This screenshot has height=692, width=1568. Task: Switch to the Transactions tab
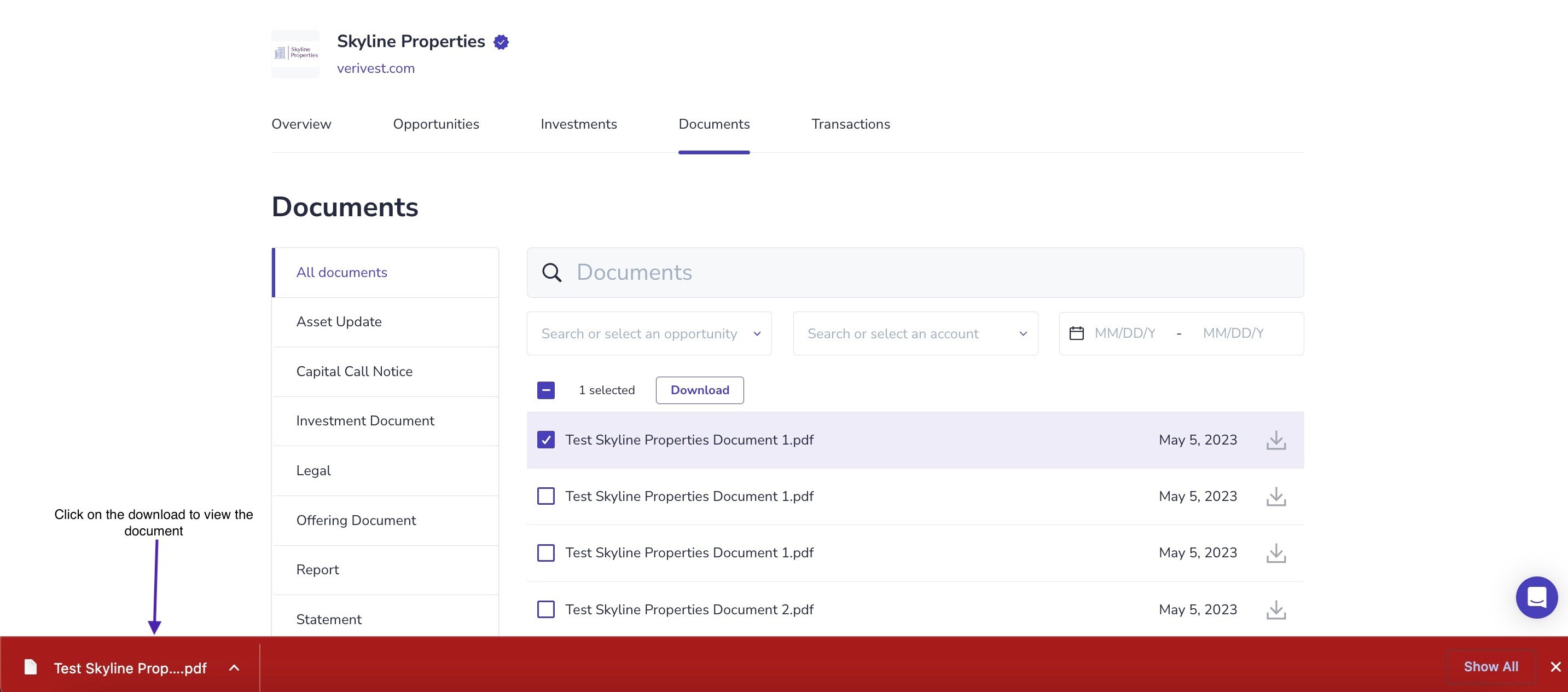850,124
